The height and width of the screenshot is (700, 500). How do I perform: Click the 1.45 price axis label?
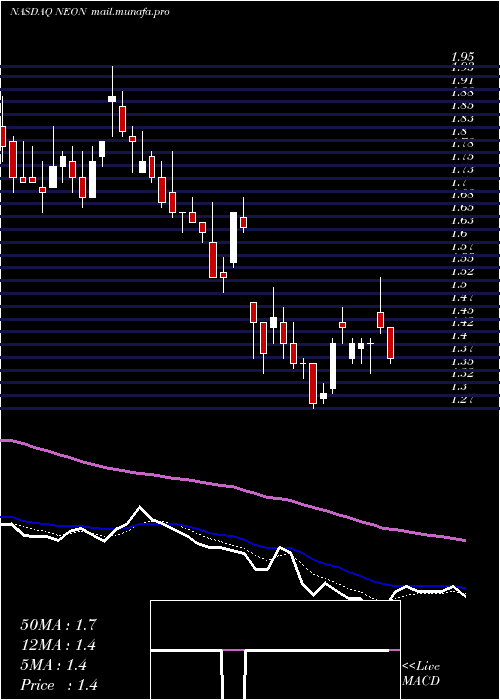click(462, 310)
